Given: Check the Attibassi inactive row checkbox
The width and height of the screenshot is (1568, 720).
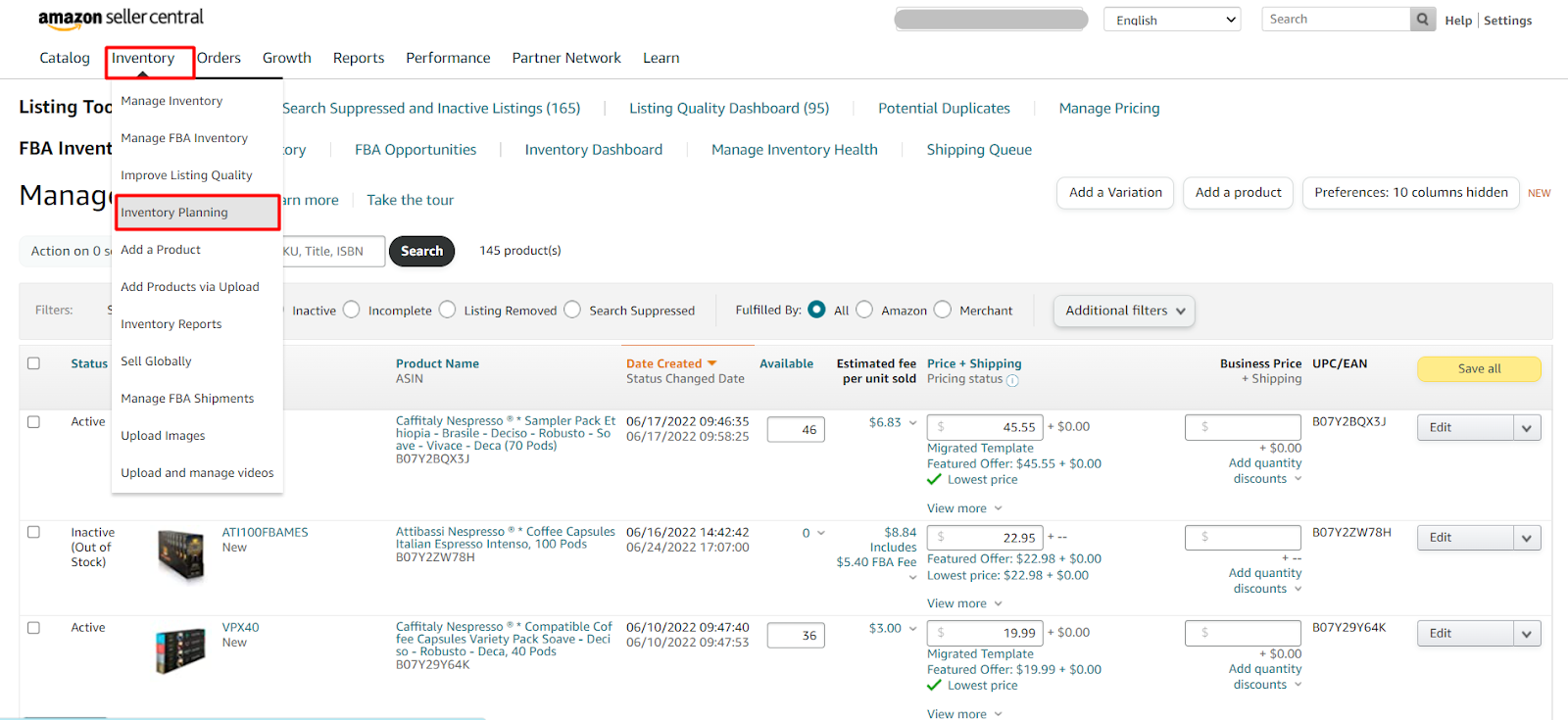Looking at the screenshot, I should click(33, 532).
